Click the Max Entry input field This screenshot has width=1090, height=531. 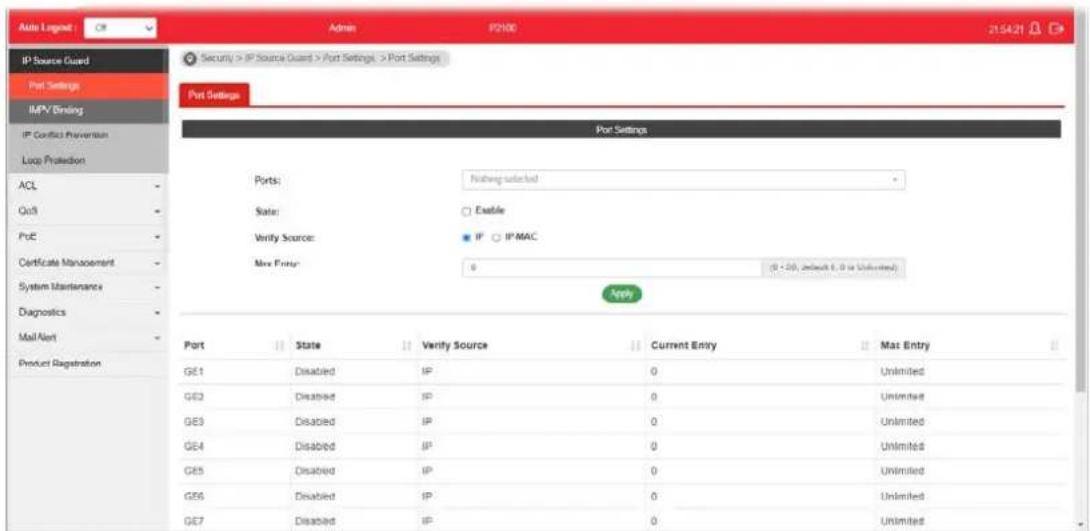[612, 267]
